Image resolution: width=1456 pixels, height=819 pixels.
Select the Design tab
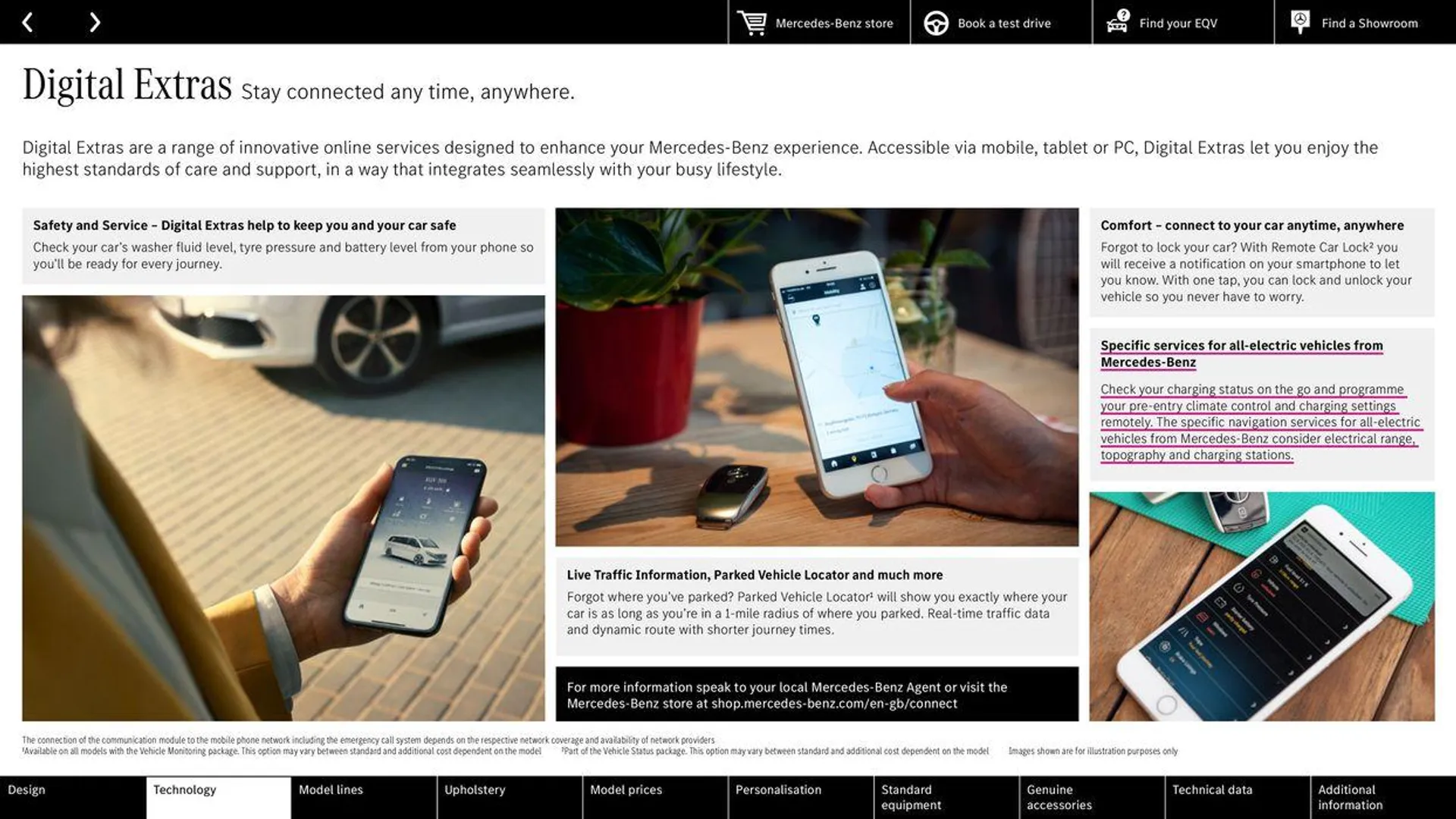[x=72, y=797]
